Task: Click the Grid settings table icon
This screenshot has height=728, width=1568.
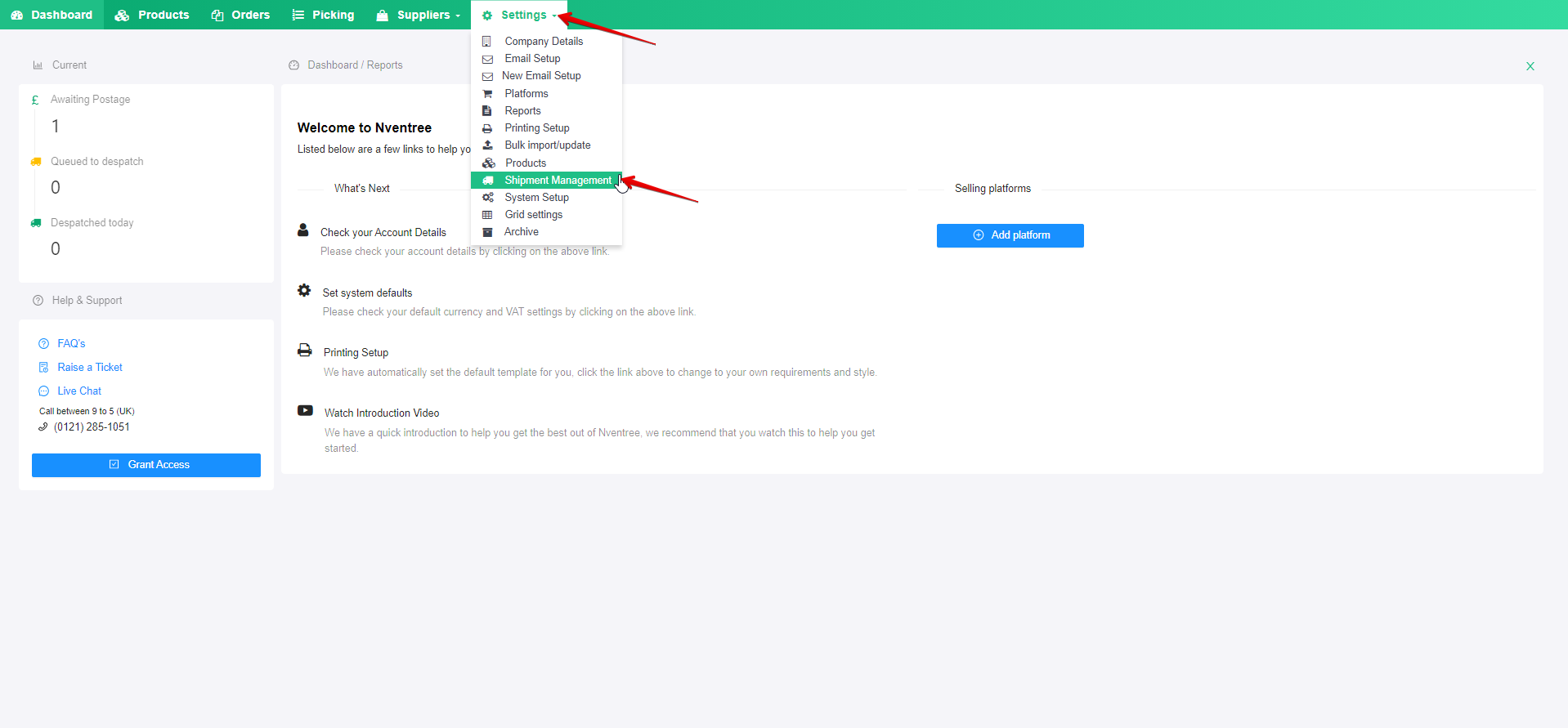Action: point(487,215)
